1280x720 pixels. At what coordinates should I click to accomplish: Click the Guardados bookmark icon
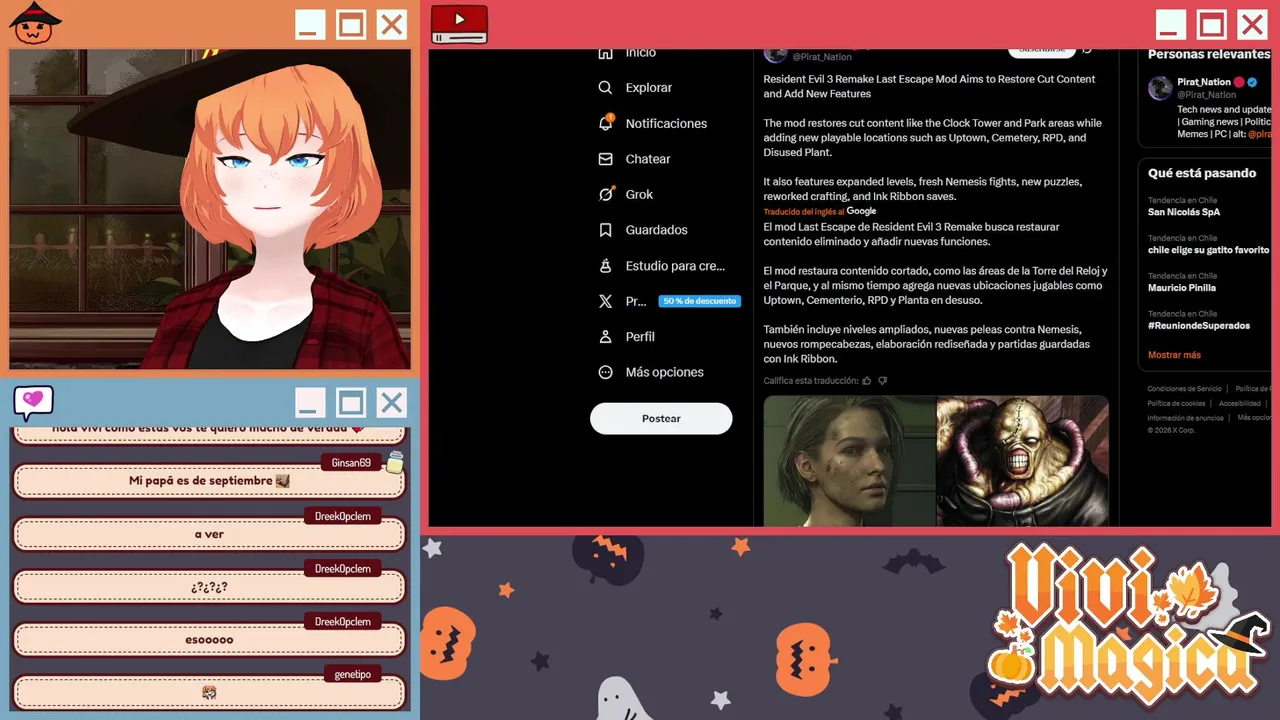tap(605, 230)
